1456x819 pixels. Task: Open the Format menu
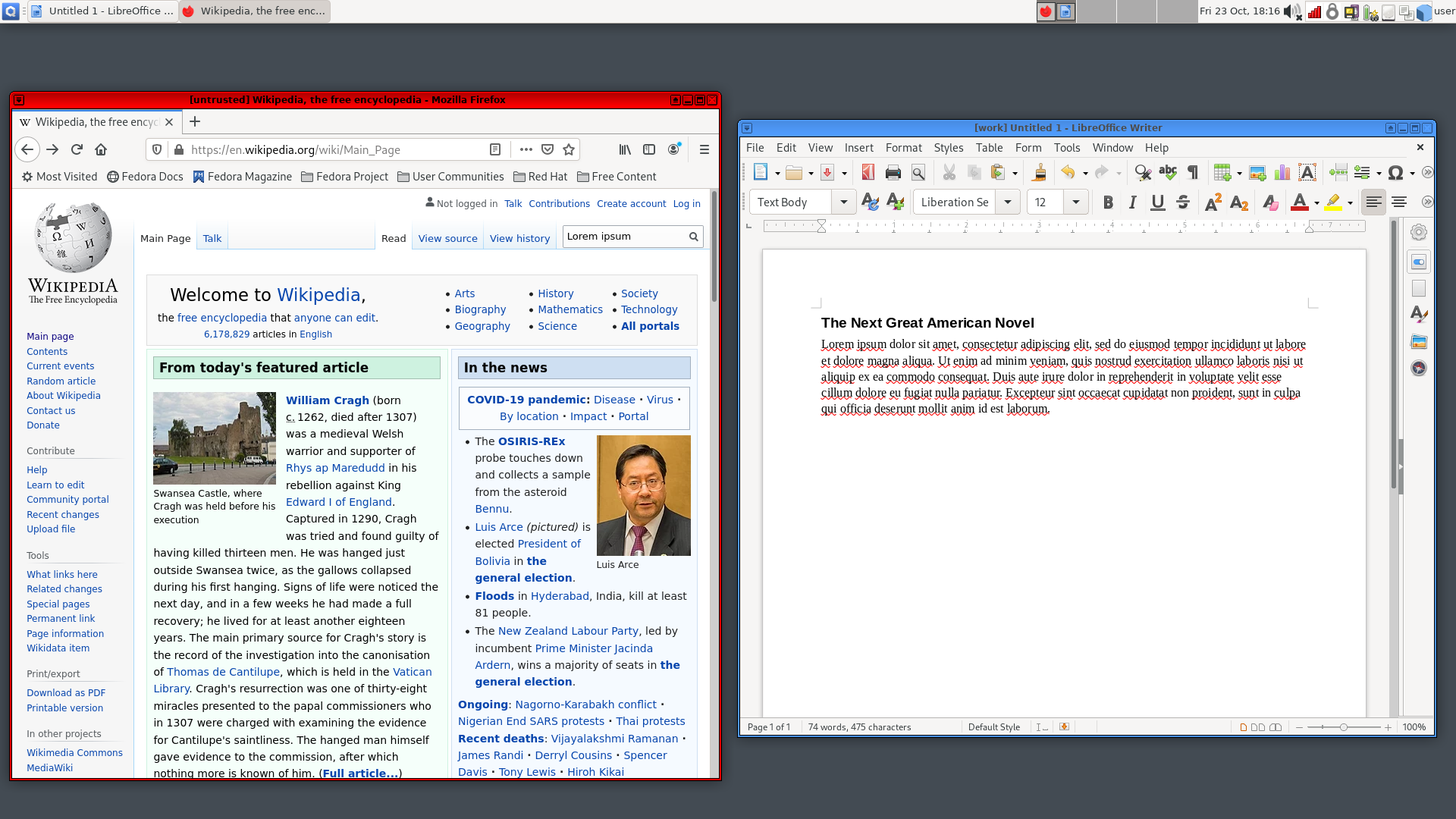[903, 148]
